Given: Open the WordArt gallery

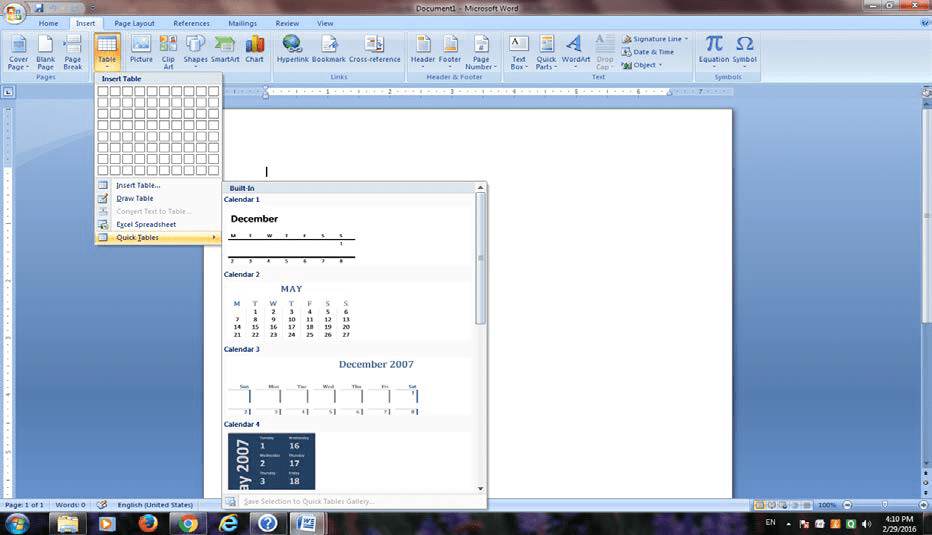Looking at the screenshot, I should (x=575, y=51).
